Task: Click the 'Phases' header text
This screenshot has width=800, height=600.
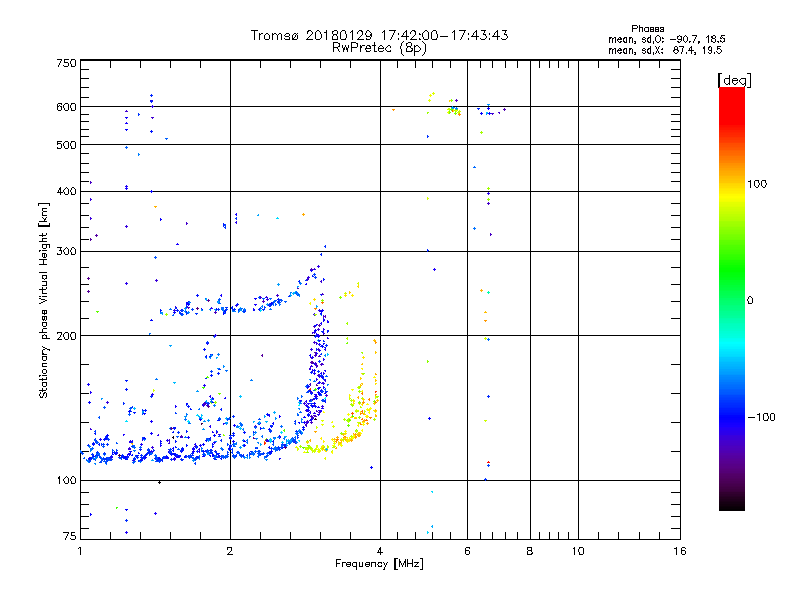Action: [x=647, y=29]
